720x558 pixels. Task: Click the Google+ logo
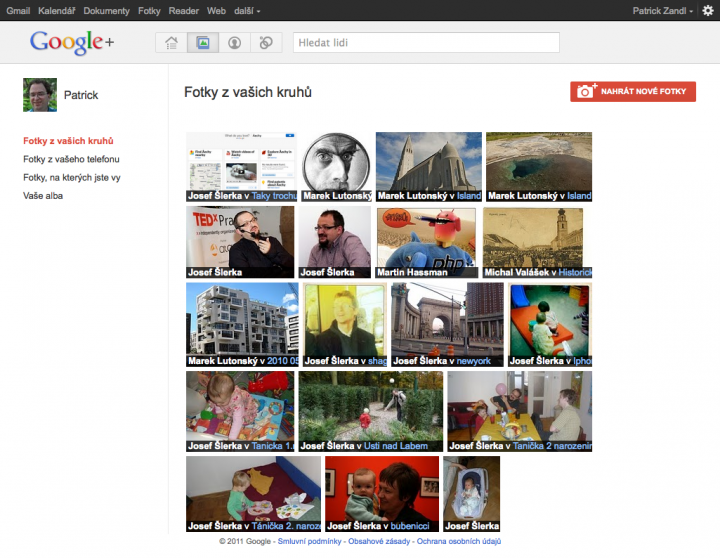[72, 42]
